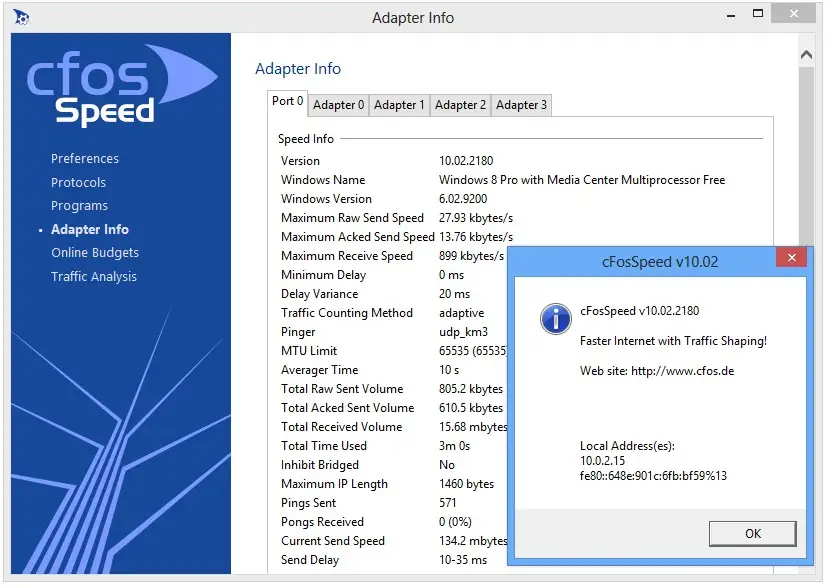
Task: Click the Speed Info section heading
Action: tap(305, 139)
